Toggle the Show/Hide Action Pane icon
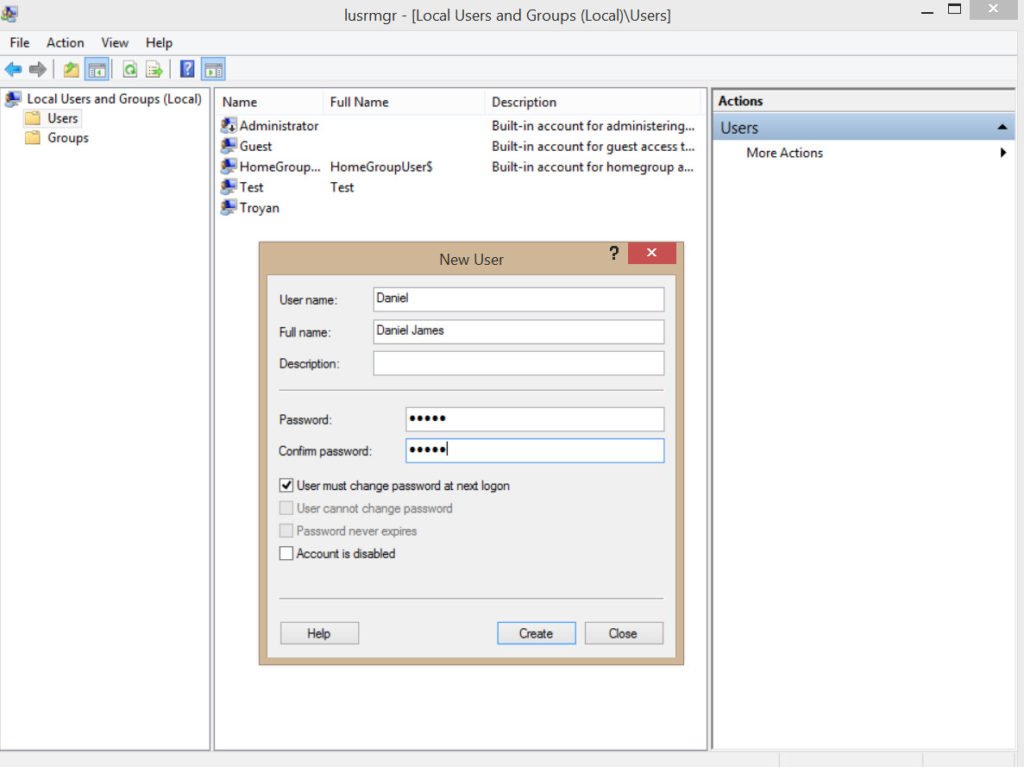 click(x=214, y=68)
